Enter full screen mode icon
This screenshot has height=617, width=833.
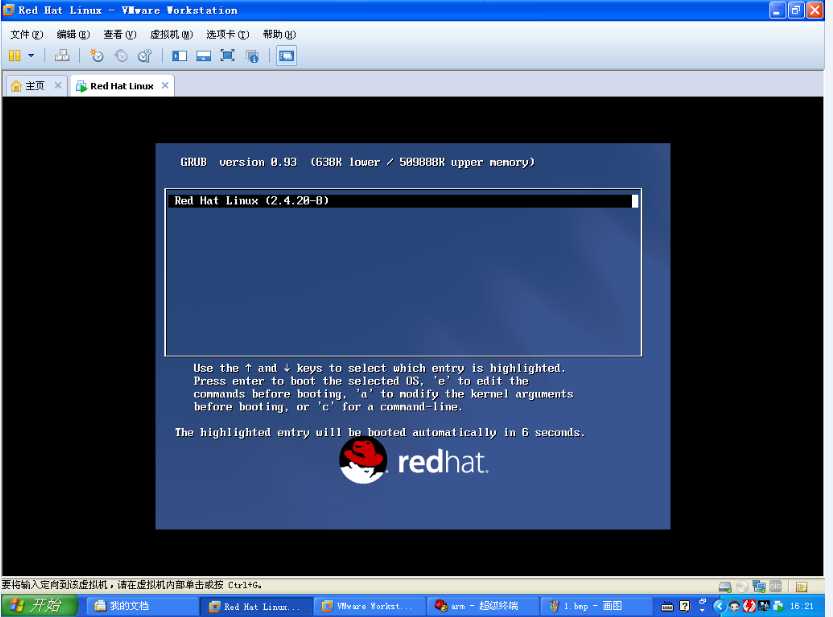coord(227,56)
